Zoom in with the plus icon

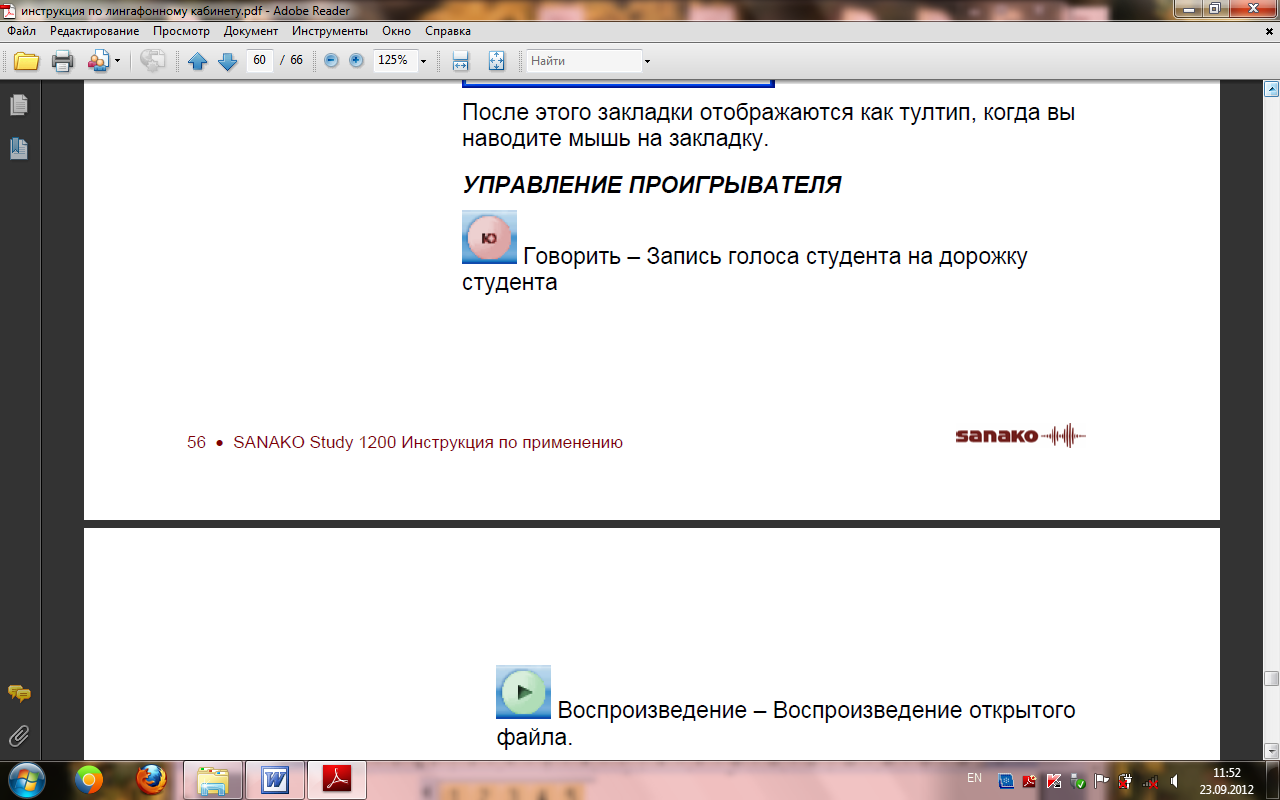[x=356, y=61]
